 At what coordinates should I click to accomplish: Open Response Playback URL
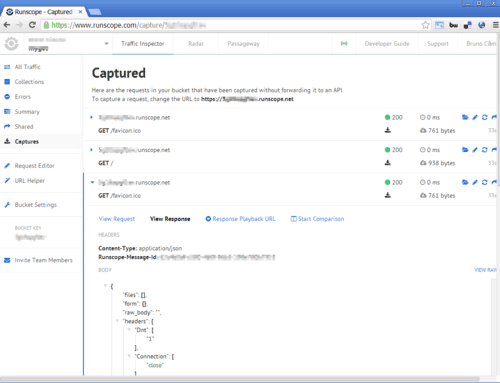pos(240,219)
